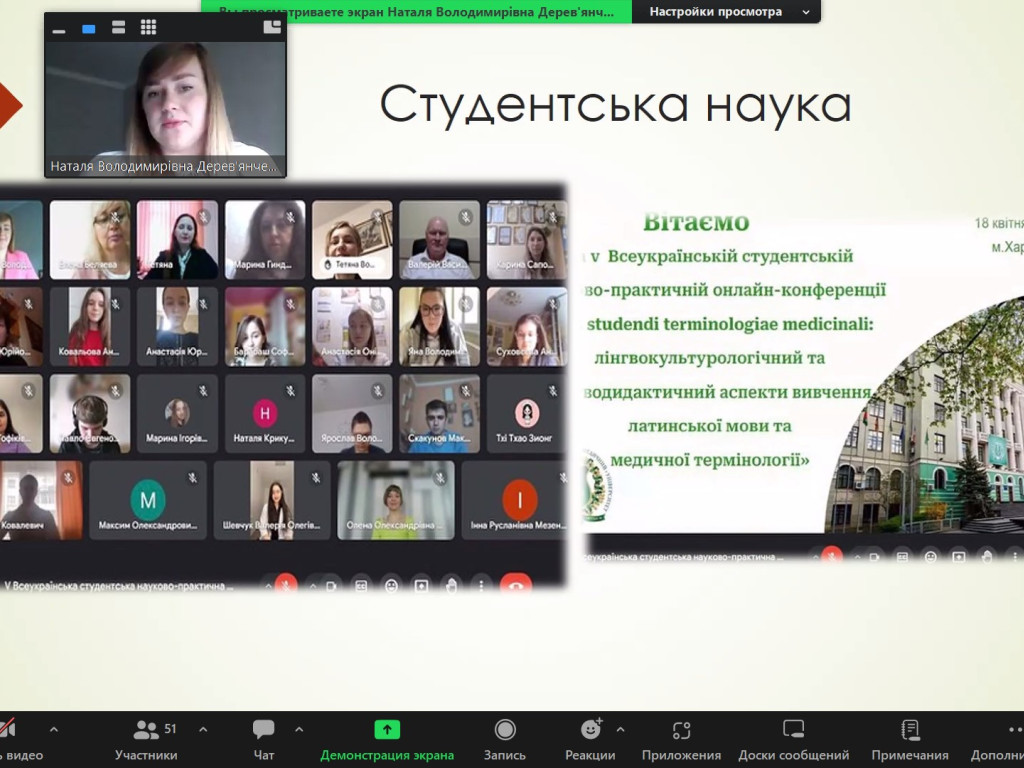
Task: Select Марина Гинд... participant tile
Action: click(x=265, y=240)
